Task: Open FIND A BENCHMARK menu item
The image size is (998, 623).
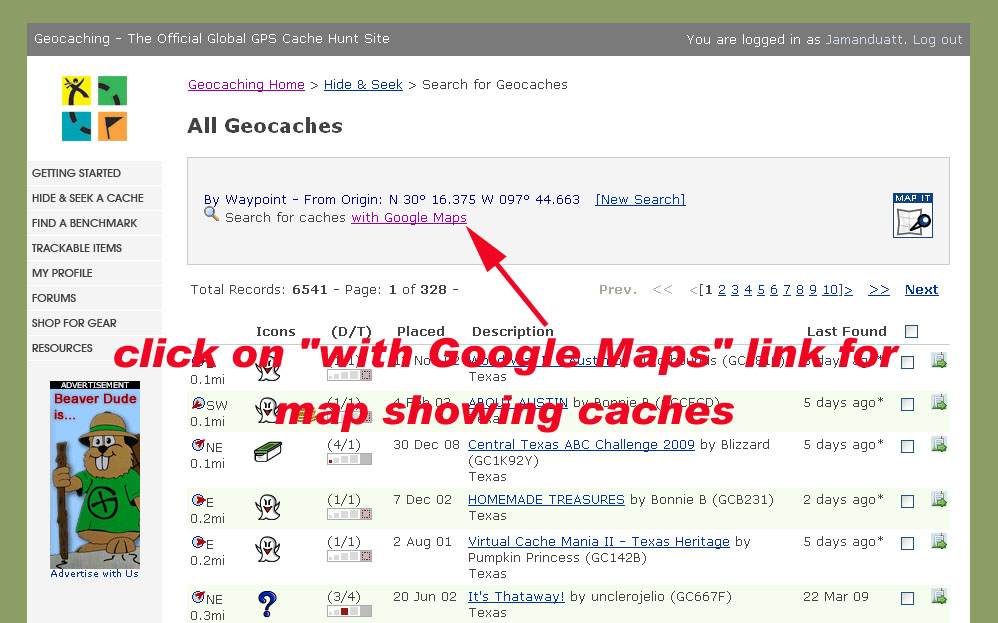Action: point(94,223)
